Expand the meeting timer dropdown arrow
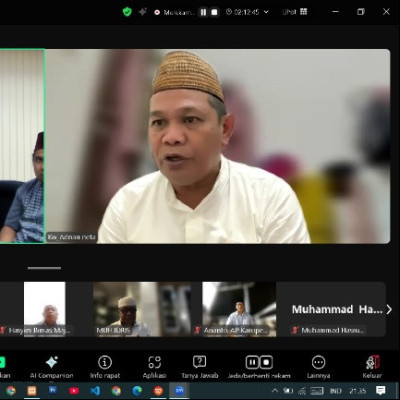400x400 pixels. tap(266, 12)
